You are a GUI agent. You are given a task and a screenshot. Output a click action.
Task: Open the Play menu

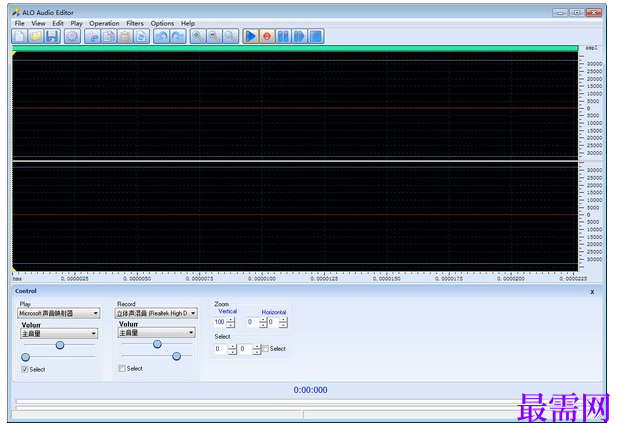pos(76,23)
